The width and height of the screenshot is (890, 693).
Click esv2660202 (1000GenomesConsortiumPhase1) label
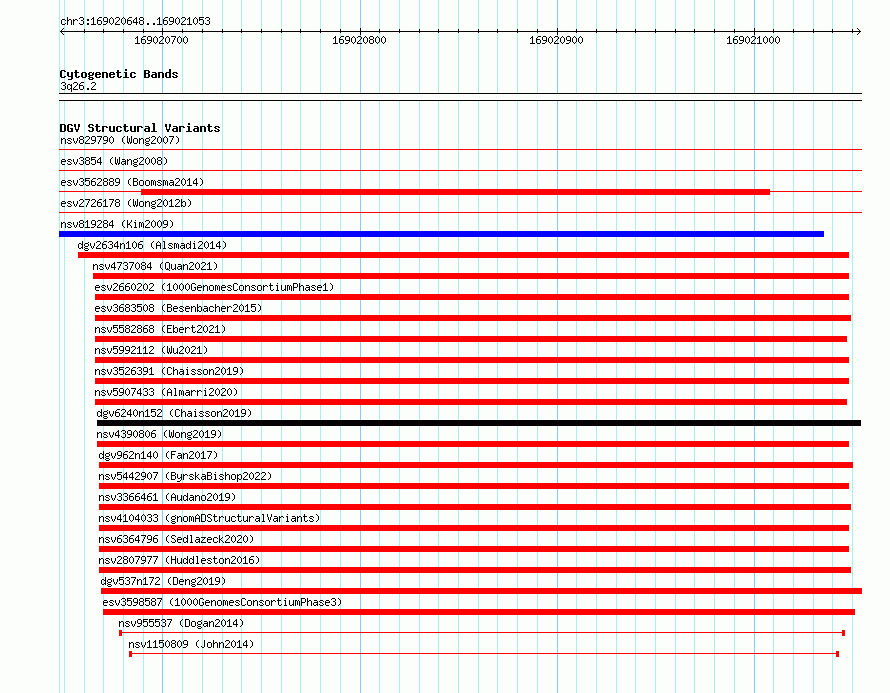214,287
